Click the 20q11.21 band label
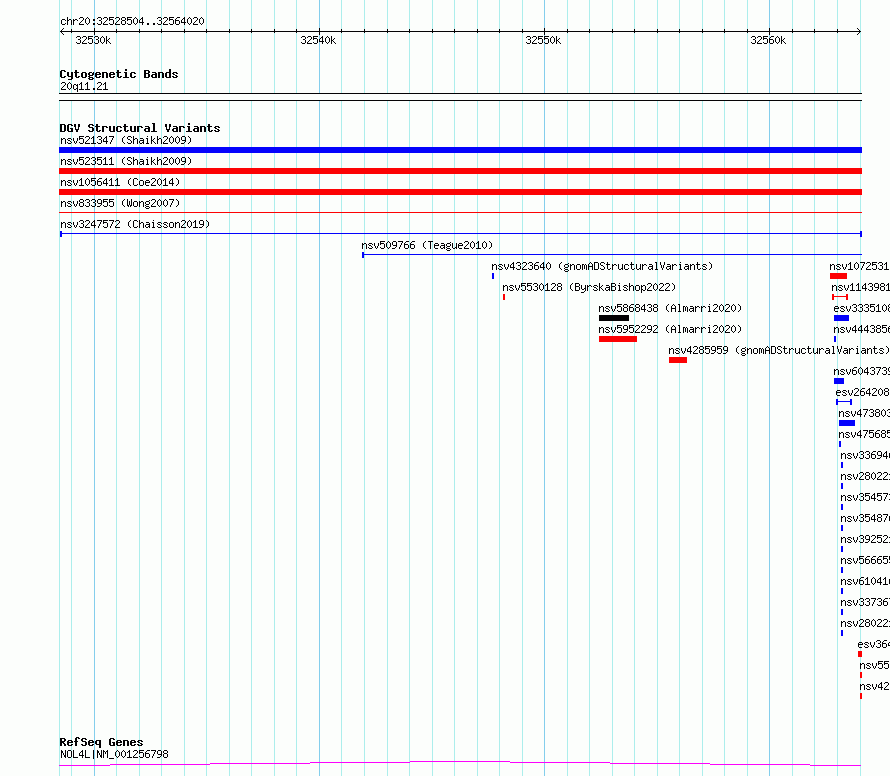890x776 pixels. (84, 86)
